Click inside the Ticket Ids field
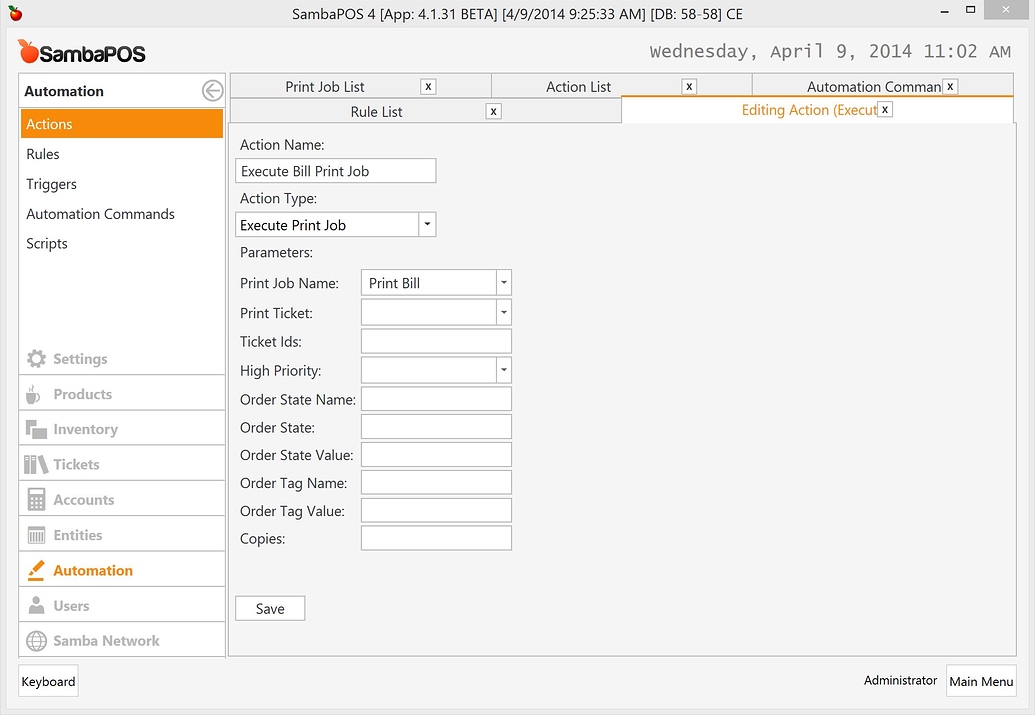 tap(435, 340)
